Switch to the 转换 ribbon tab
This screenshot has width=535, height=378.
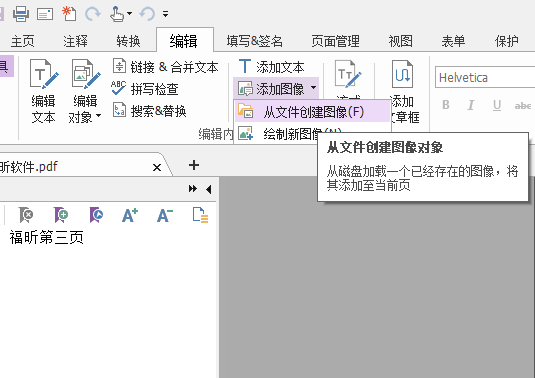(128, 41)
